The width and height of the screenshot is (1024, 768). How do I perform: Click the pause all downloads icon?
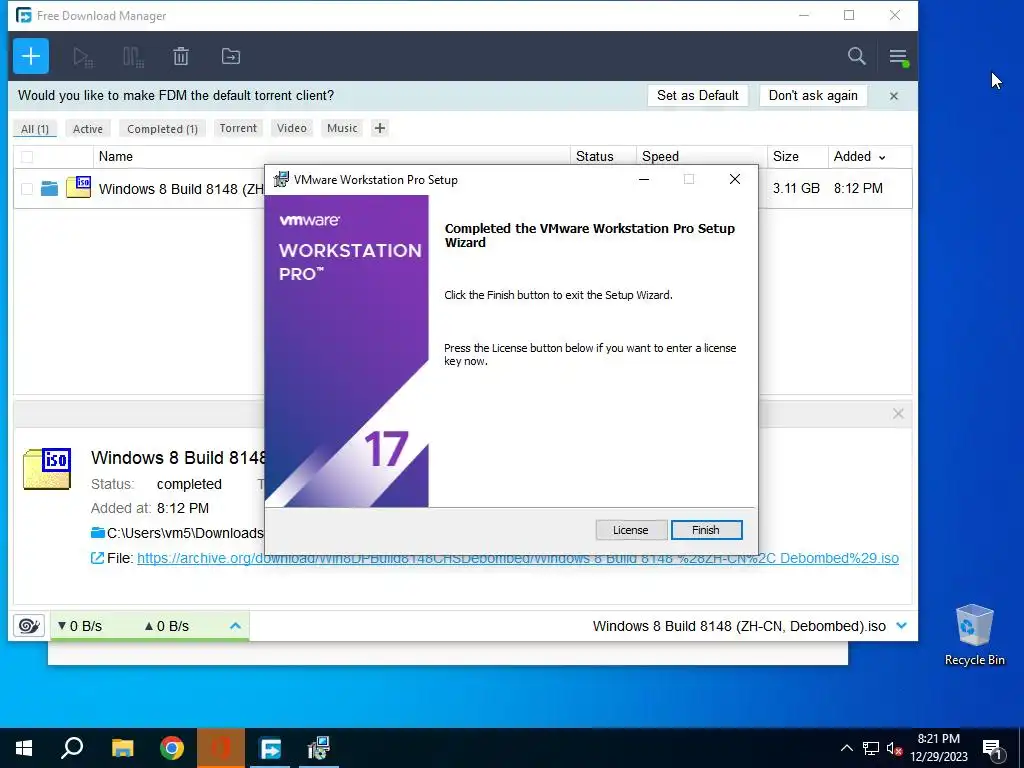[133, 57]
